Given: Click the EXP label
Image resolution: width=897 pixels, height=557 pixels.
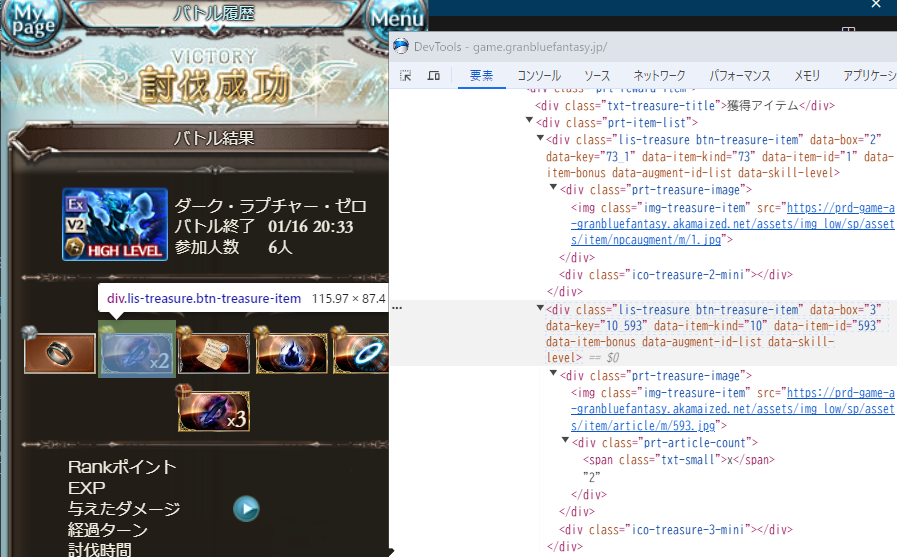Looking at the screenshot, I should (x=86, y=488).
